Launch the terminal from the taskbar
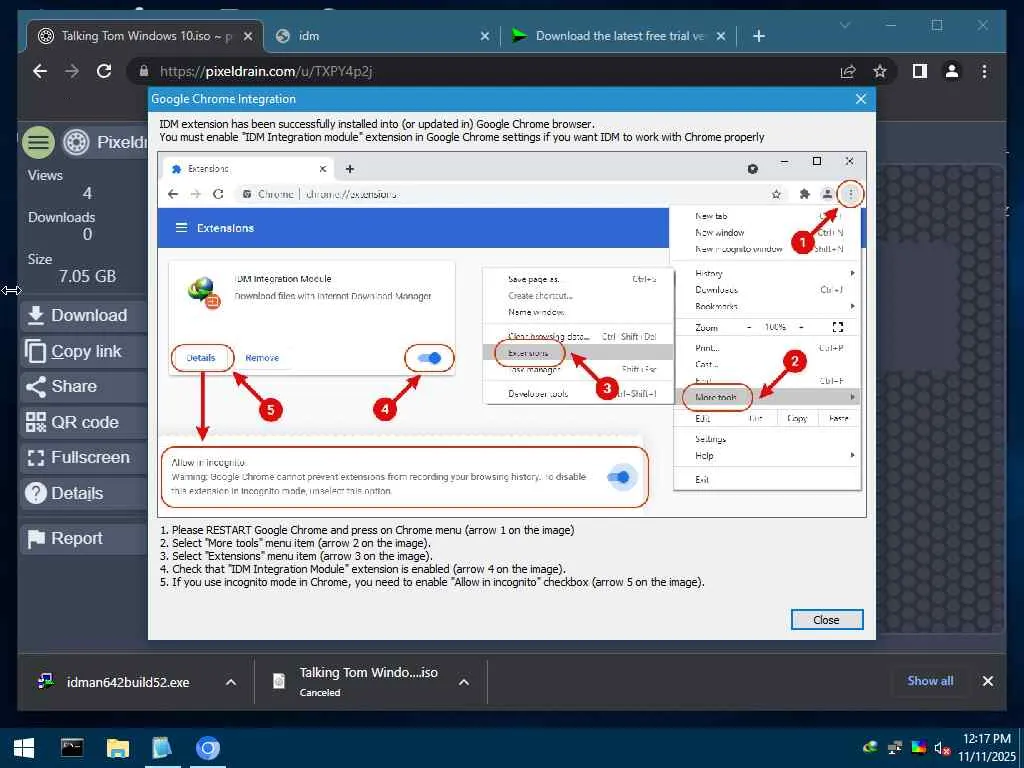 coord(72,748)
